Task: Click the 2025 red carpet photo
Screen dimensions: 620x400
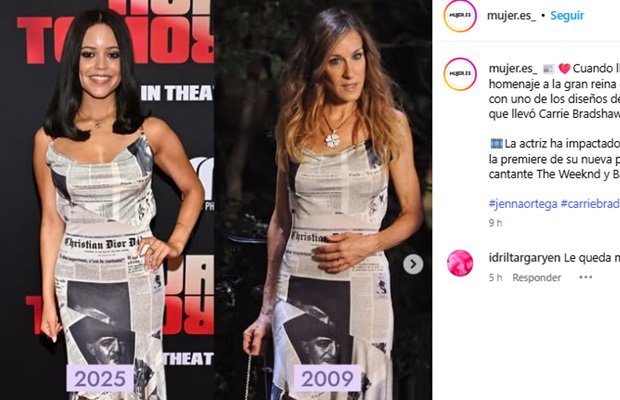Action: point(107,200)
